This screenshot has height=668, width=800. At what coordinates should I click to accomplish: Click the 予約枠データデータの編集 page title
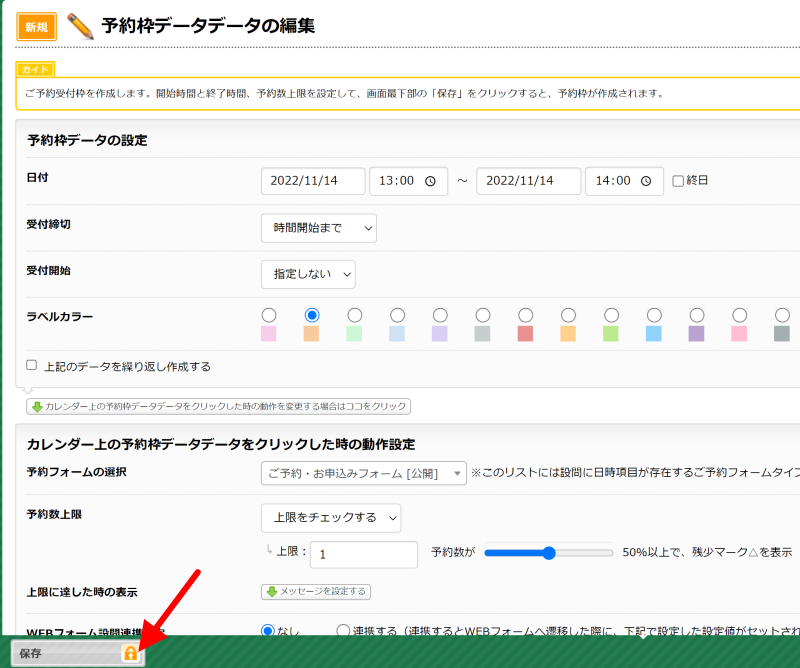[208, 26]
